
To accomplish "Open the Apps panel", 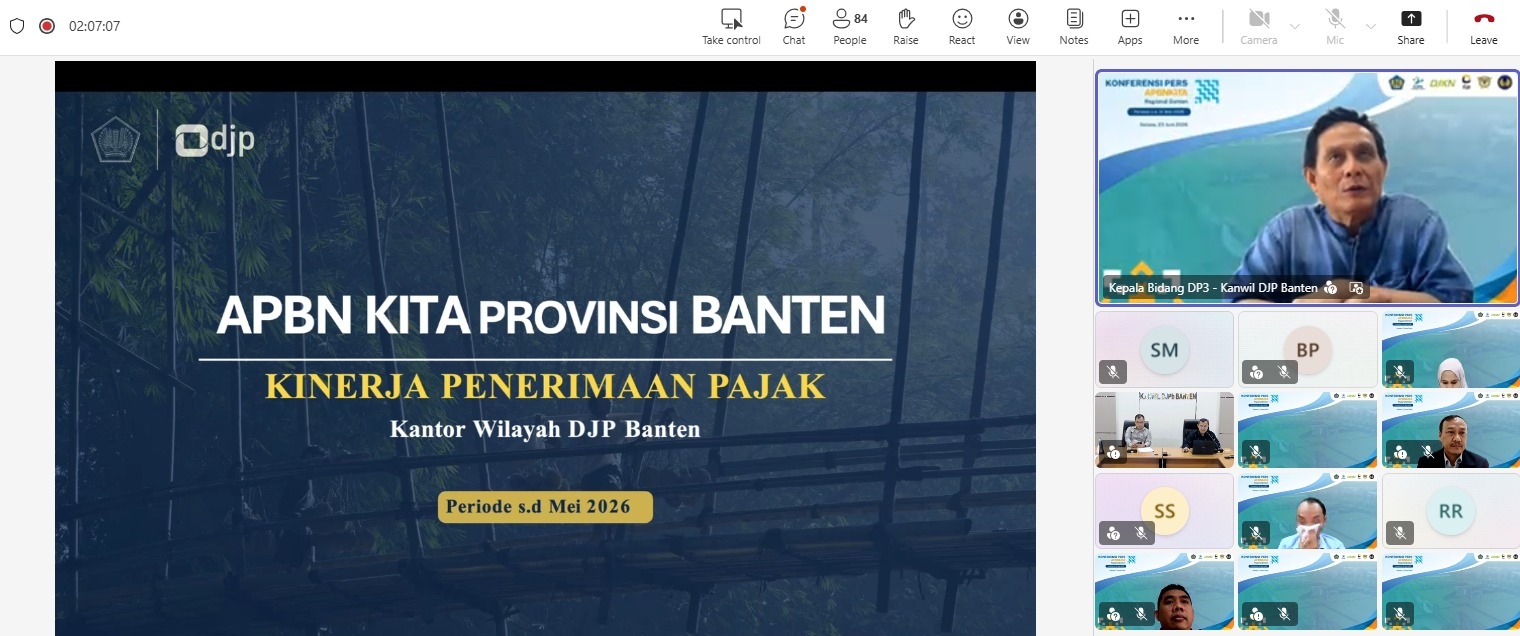I will pos(1130,27).
